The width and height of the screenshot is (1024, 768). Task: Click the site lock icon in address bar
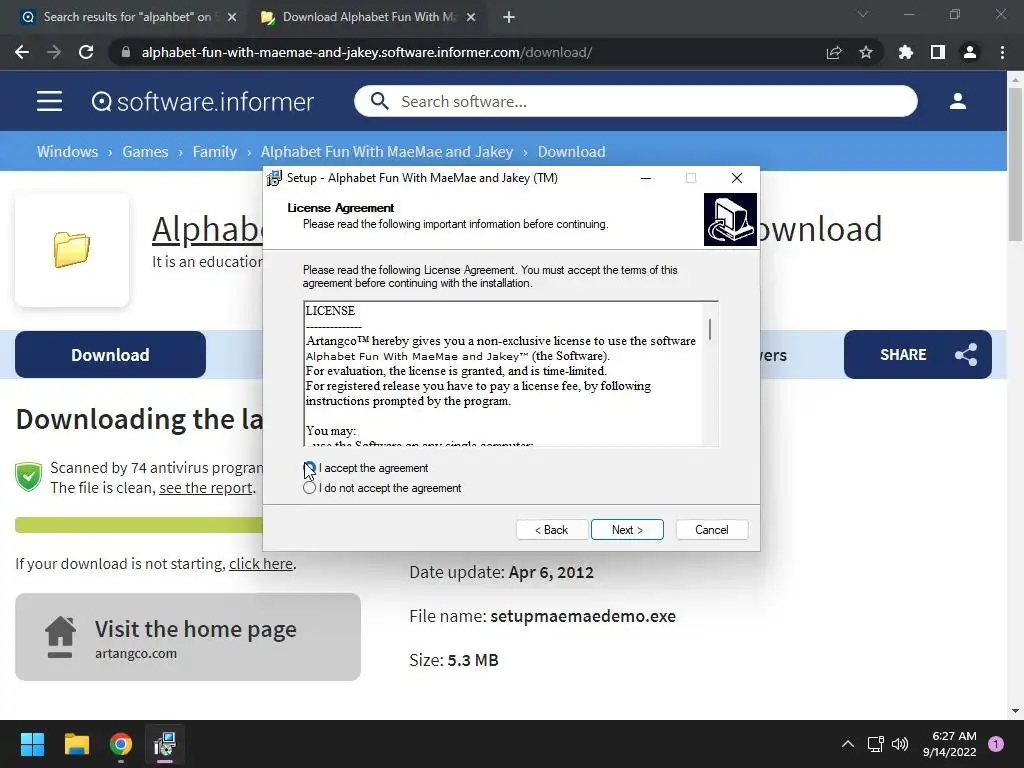[126, 52]
